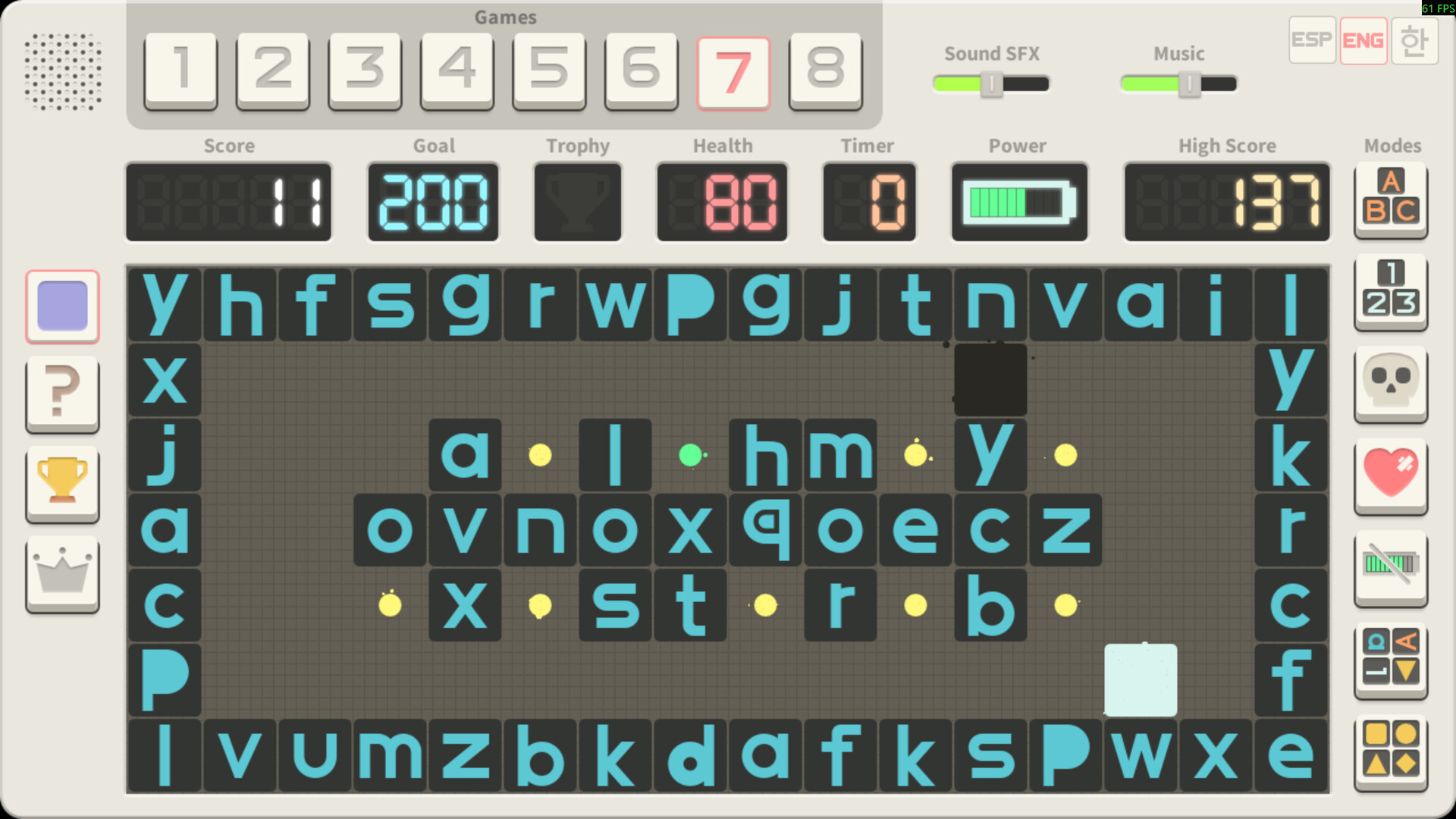Select the rotated letters mode icon
The image size is (1456, 819).
coord(1391,659)
